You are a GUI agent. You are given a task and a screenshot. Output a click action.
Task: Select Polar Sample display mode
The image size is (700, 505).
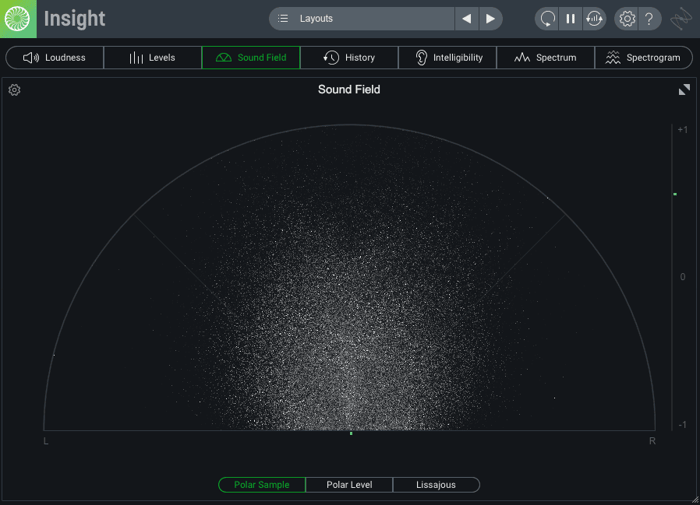click(x=262, y=485)
